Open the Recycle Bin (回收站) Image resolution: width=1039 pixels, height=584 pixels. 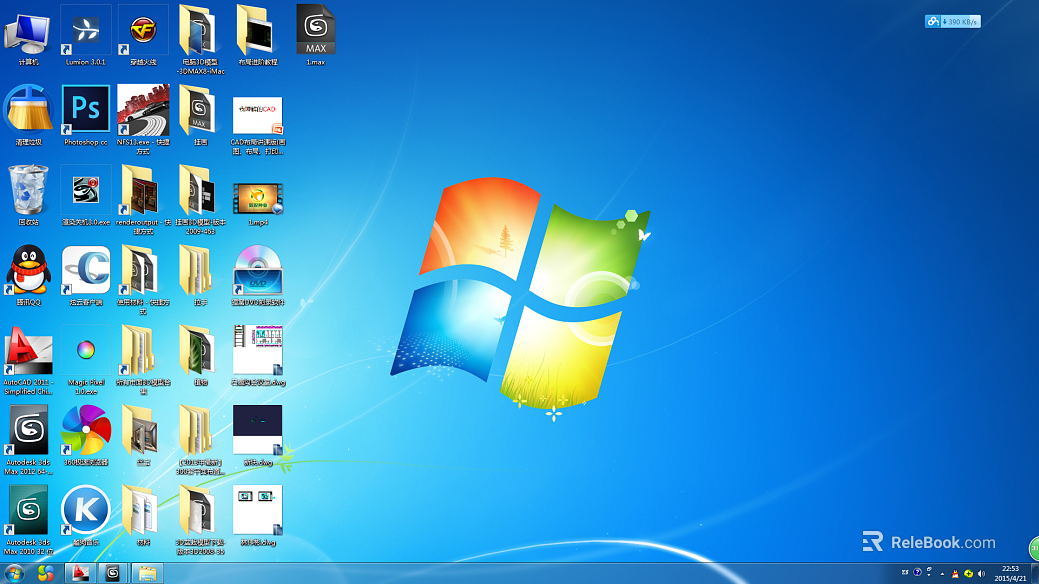pyautogui.click(x=28, y=194)
